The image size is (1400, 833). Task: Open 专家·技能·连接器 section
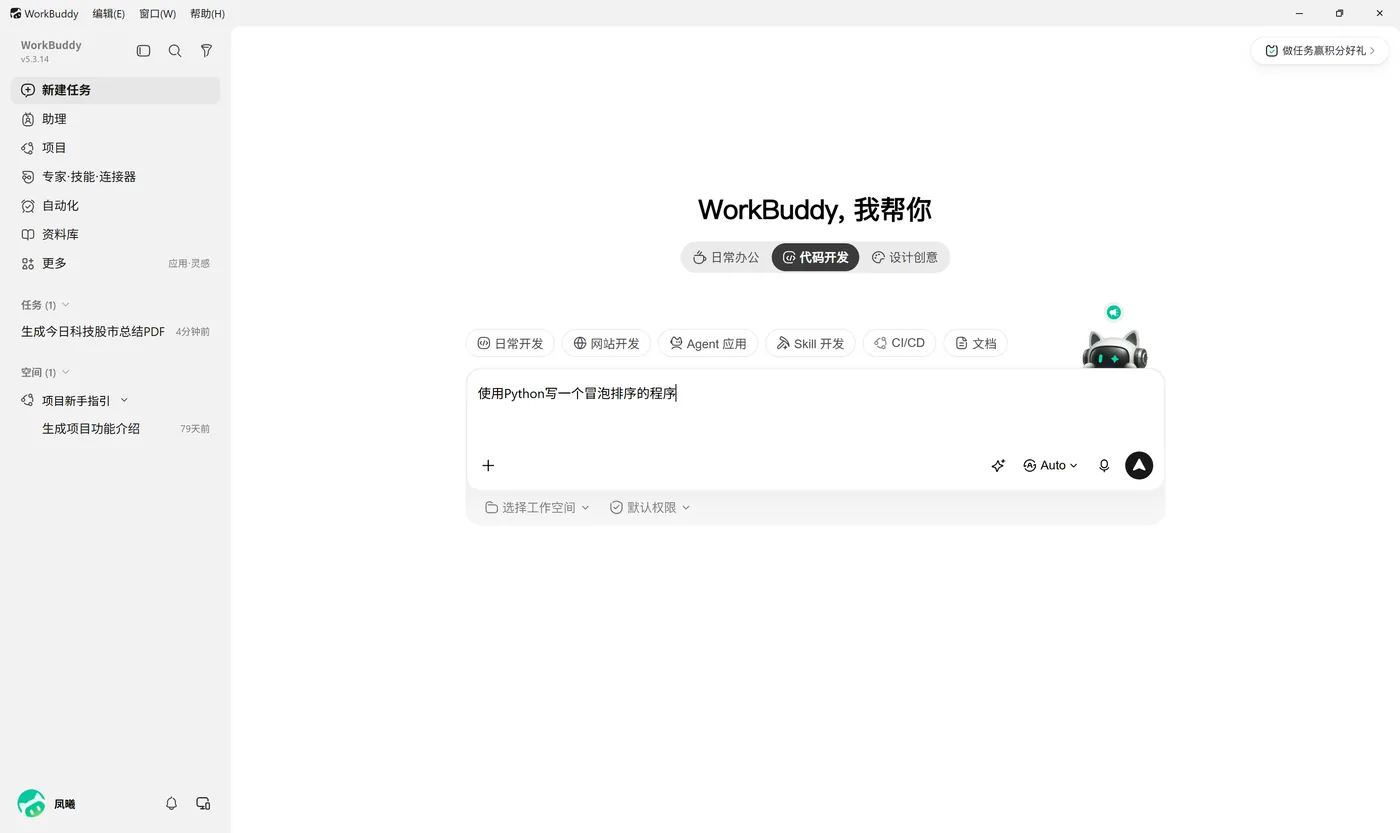115,177
